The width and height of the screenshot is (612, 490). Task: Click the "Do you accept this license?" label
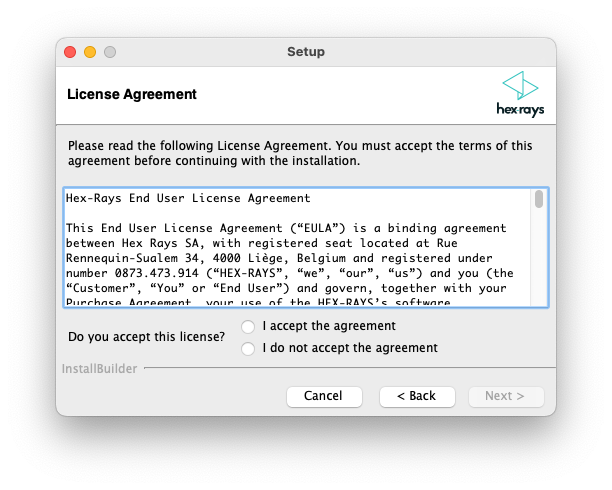[x=147, y=337]
